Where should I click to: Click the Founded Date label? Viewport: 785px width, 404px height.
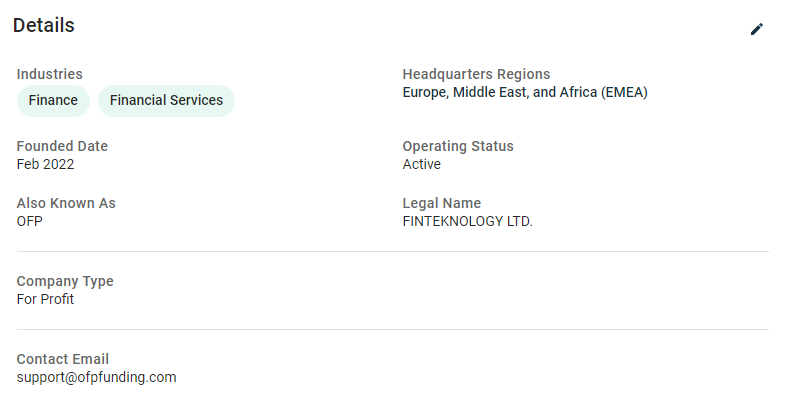[62, 146]
